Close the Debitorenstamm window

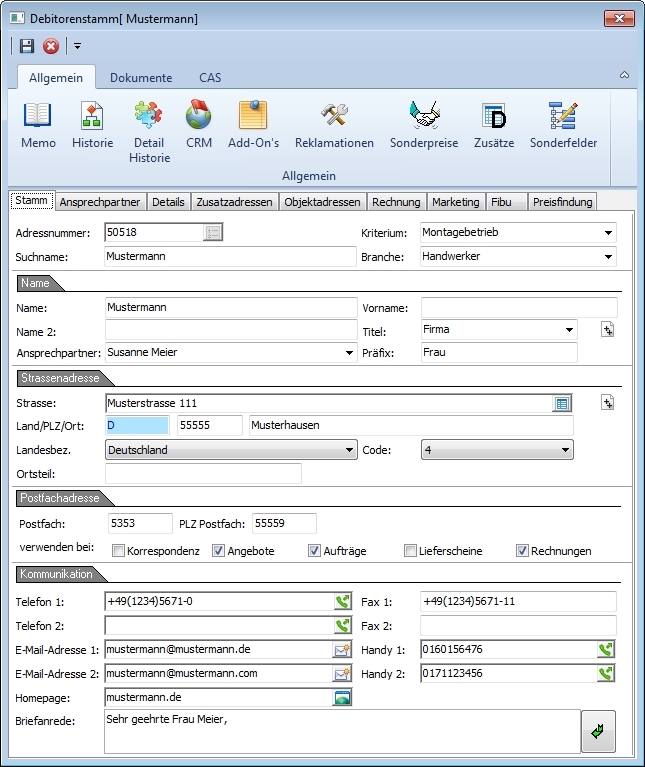click(x=619, y=19)
